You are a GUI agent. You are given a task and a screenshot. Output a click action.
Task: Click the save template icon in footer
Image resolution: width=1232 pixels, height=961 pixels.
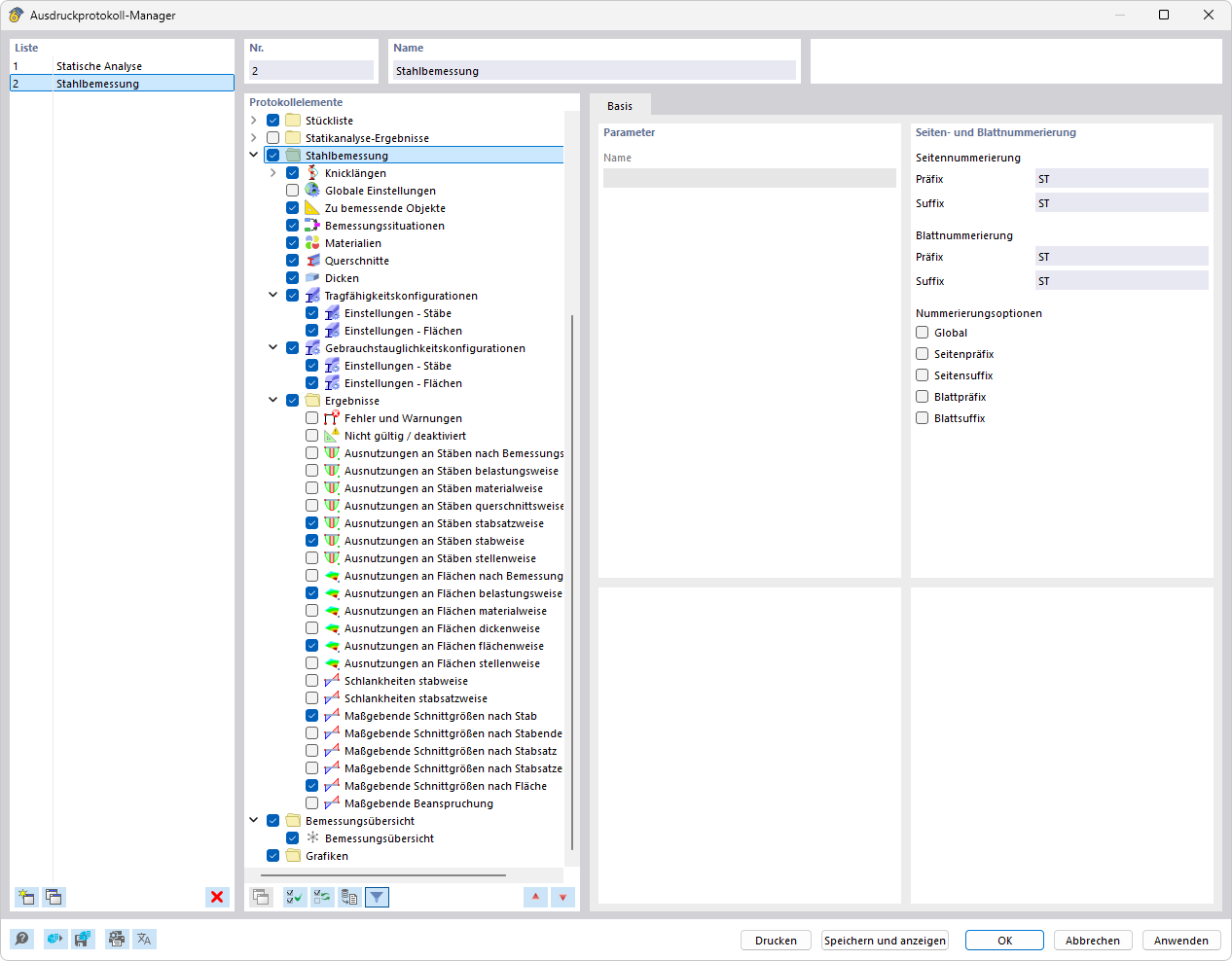[x=83, y=939]
